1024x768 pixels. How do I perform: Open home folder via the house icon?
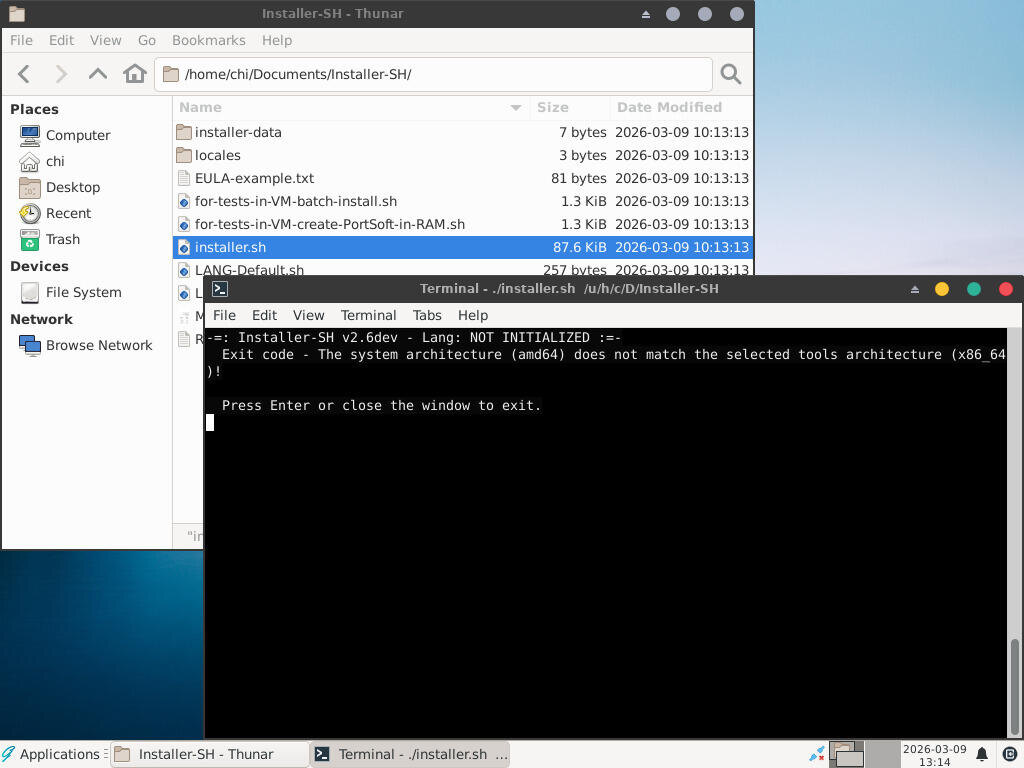click(x=135, y=74)
